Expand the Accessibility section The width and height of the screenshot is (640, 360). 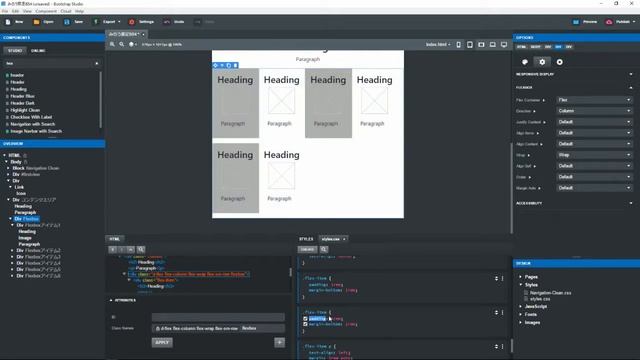[575, 203]
